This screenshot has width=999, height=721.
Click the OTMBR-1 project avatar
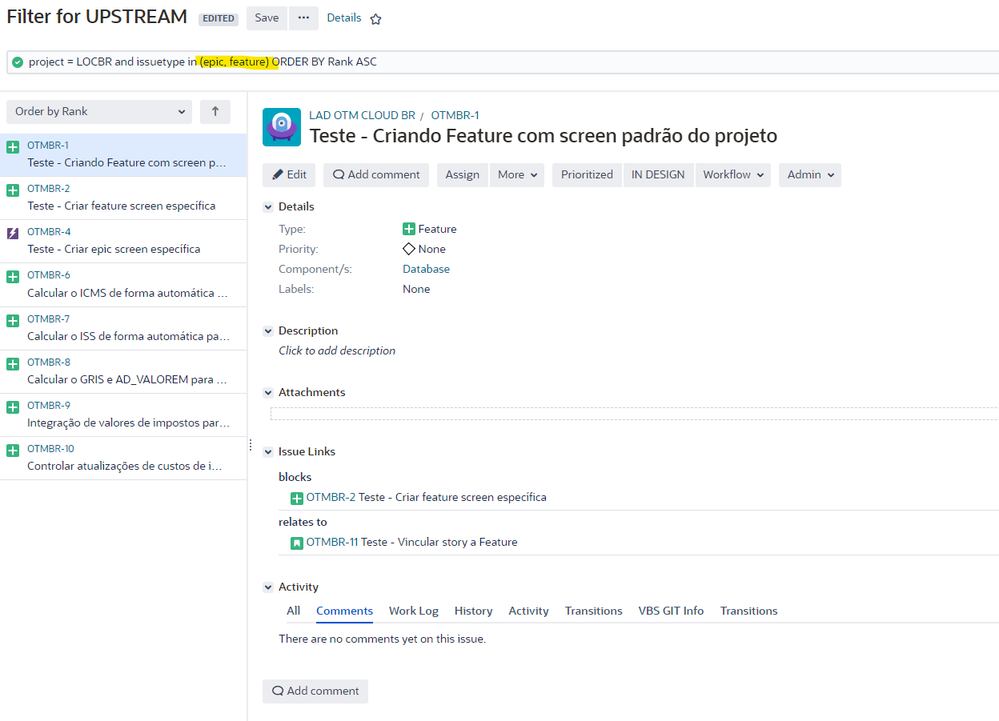281,127
